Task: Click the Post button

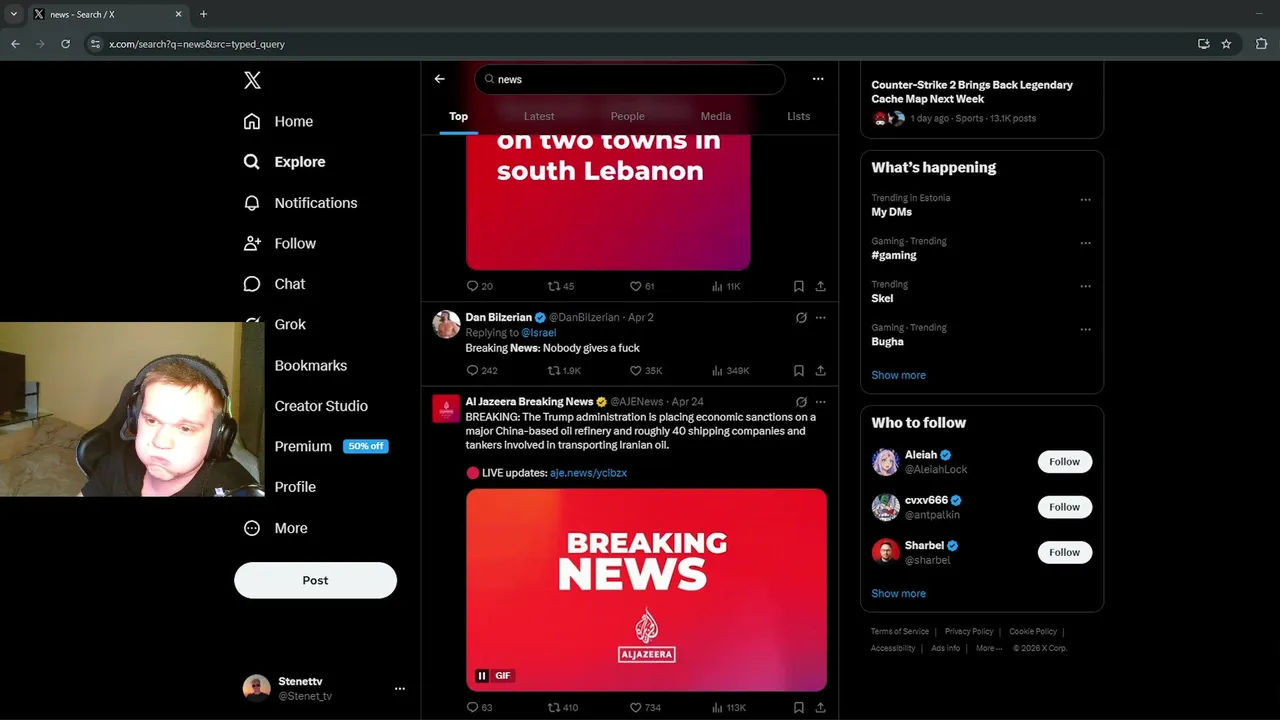Action: (x=315, y=580)
